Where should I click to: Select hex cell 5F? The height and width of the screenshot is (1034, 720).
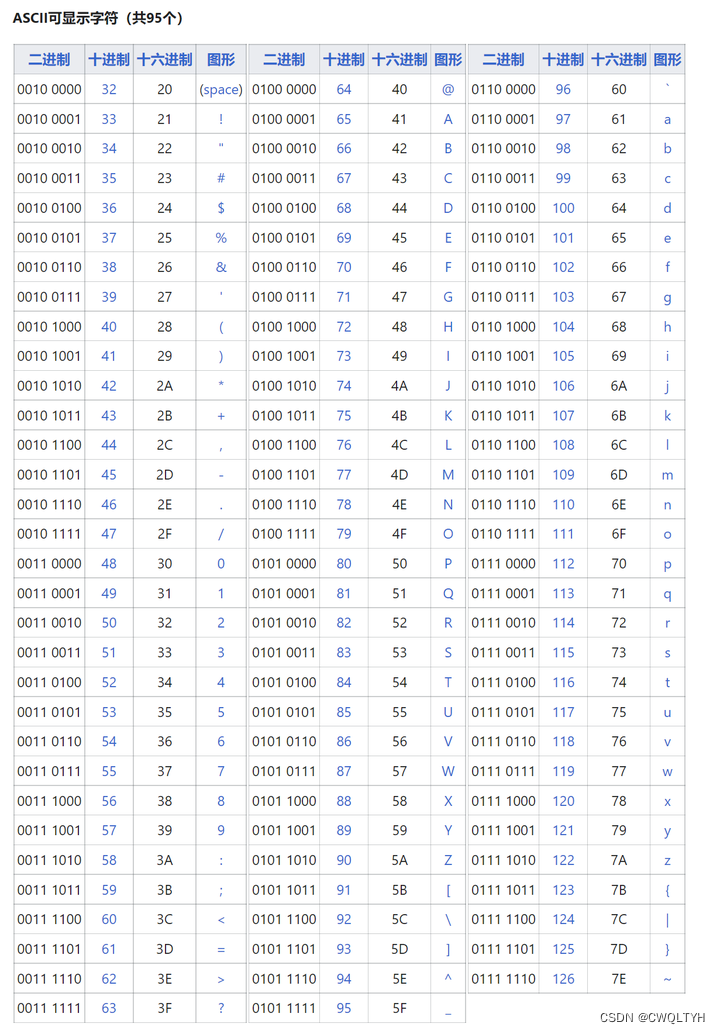(x=399, y=1008)
